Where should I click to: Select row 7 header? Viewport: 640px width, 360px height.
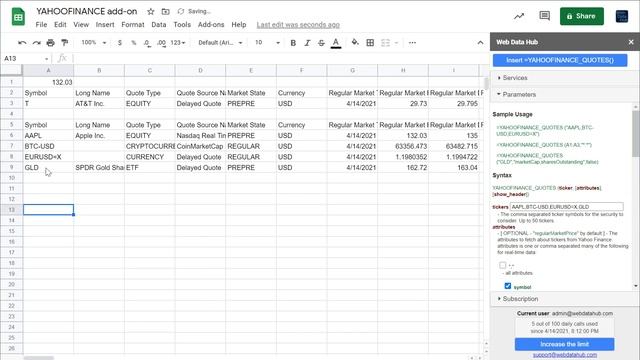11,146
